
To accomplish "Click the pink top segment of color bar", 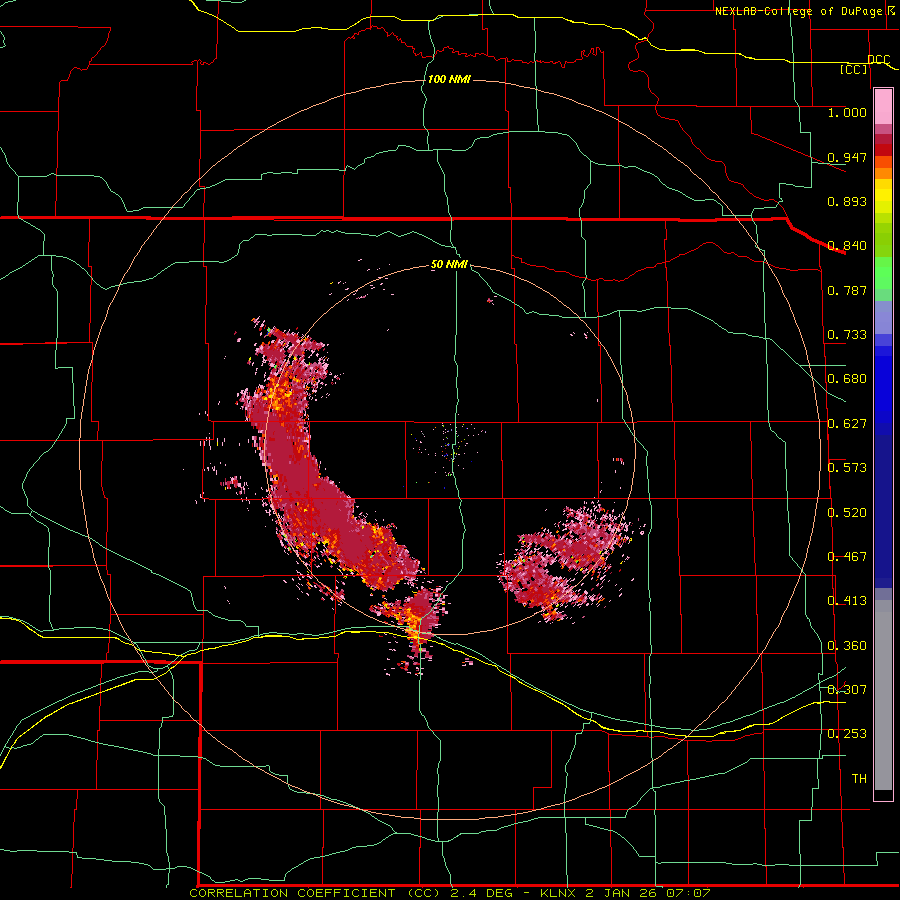I will (x=883, y=106).
